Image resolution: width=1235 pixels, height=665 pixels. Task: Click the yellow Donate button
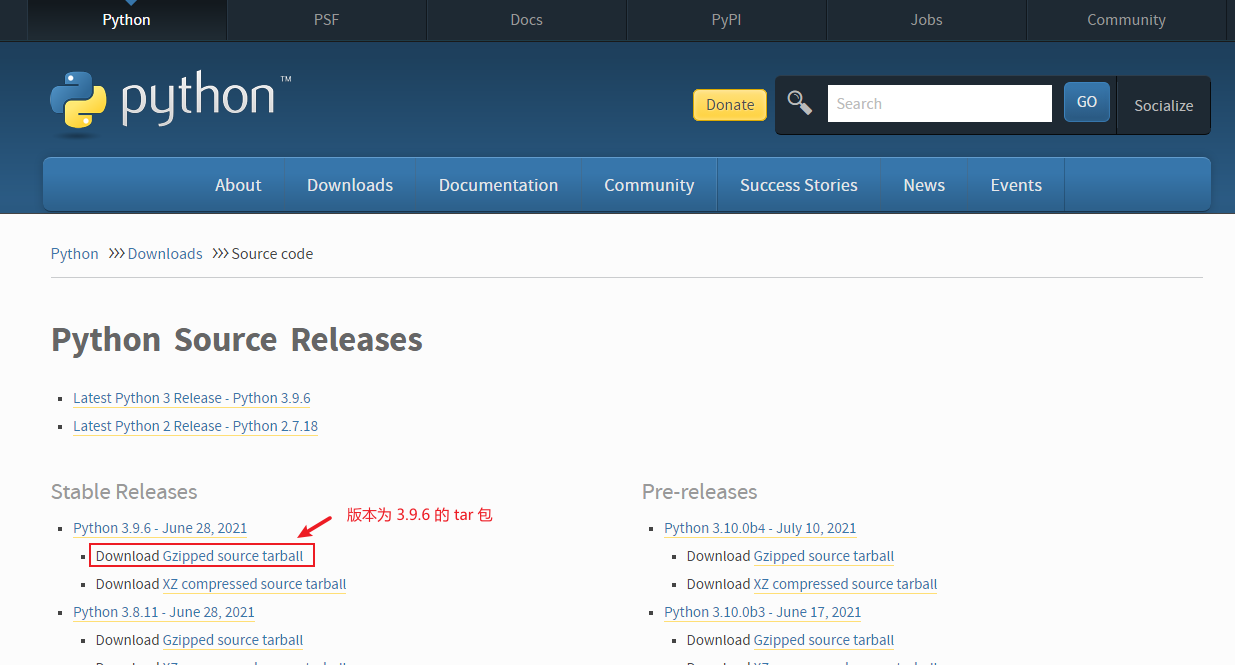730,105
